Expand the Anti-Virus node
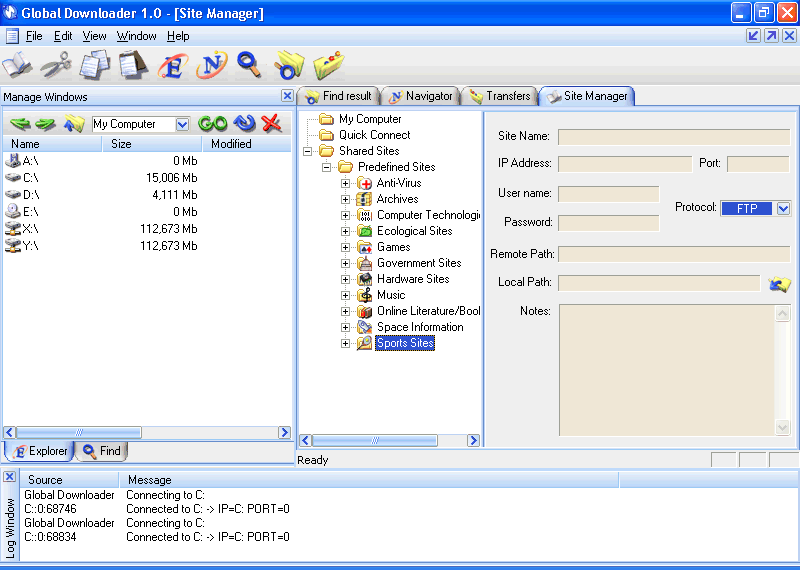 345,183
